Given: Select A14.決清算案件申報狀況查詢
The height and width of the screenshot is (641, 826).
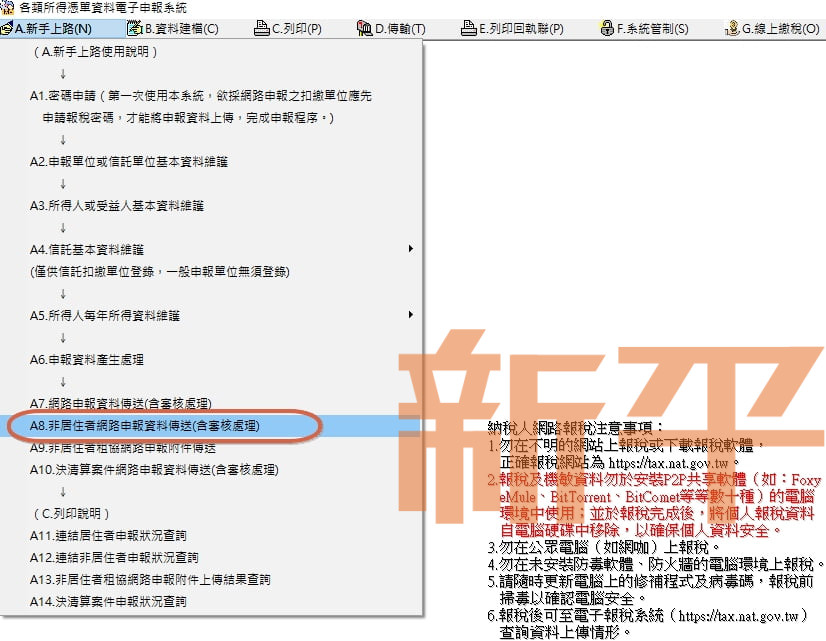Looking at the screenshot, I should (108, 601).
